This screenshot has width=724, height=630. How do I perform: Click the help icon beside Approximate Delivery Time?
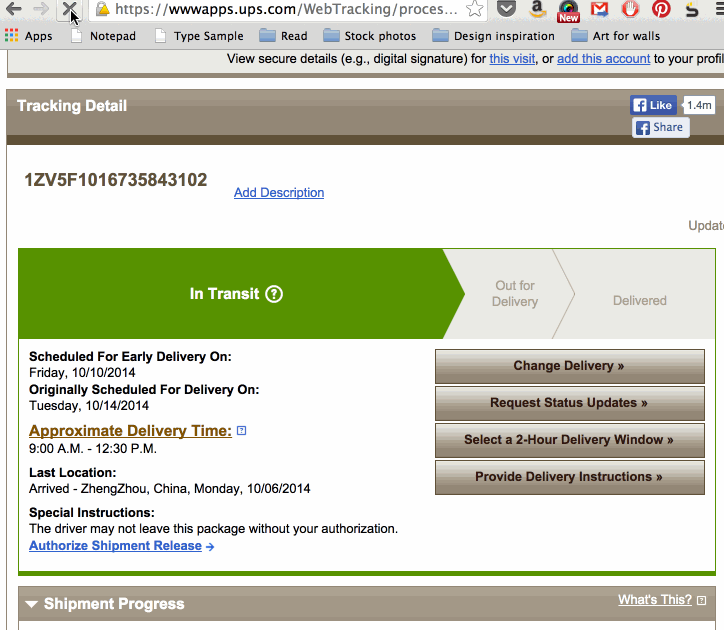tap(241, 430)
